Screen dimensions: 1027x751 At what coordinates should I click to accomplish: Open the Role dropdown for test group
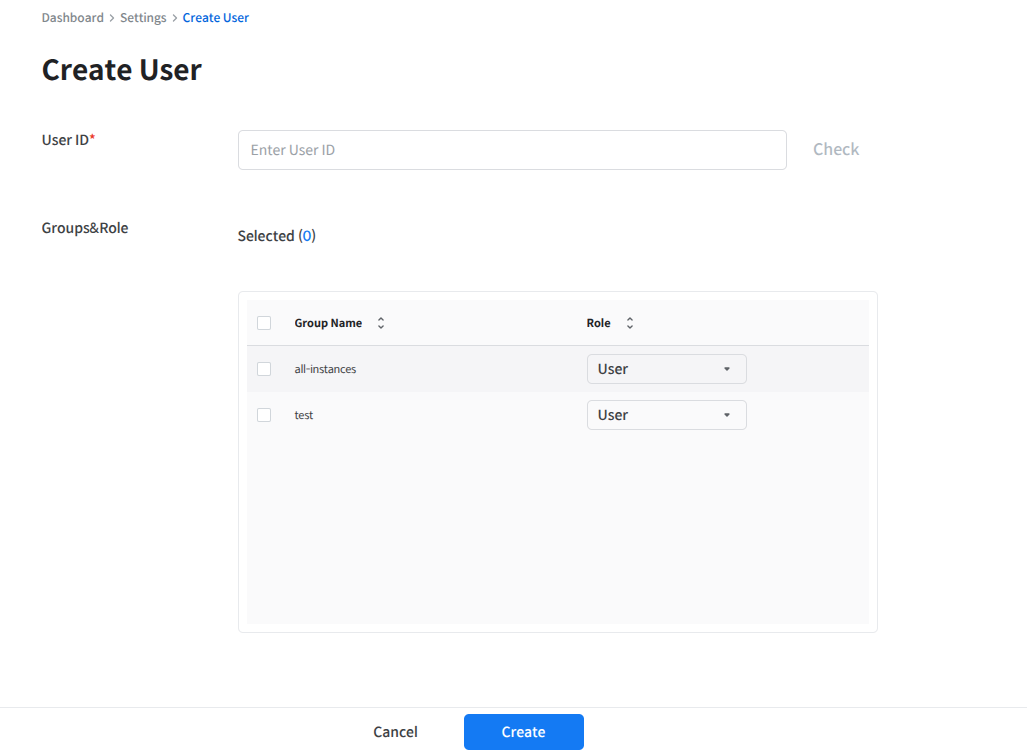coord(666,415)
